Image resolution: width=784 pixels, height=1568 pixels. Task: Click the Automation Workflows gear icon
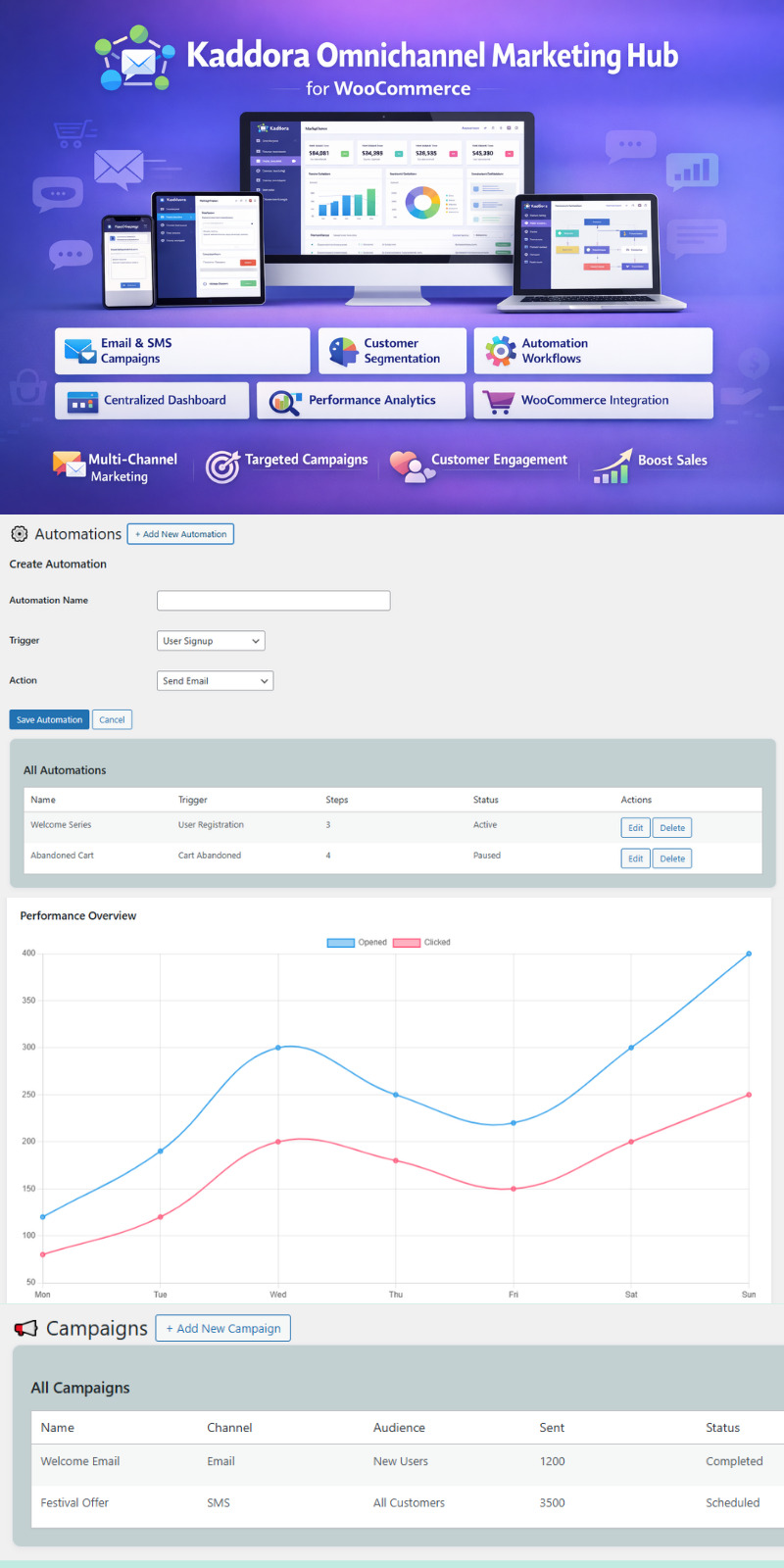[500, 351]
